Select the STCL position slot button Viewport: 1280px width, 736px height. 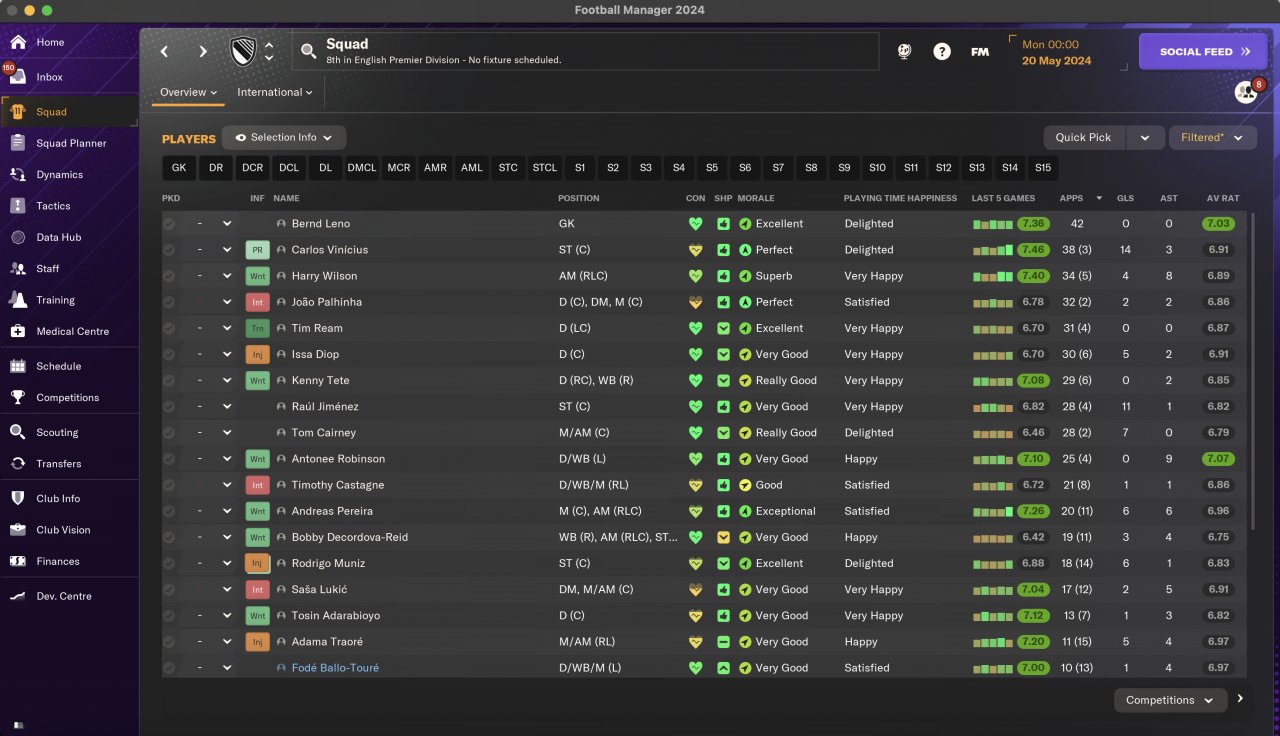545,168
